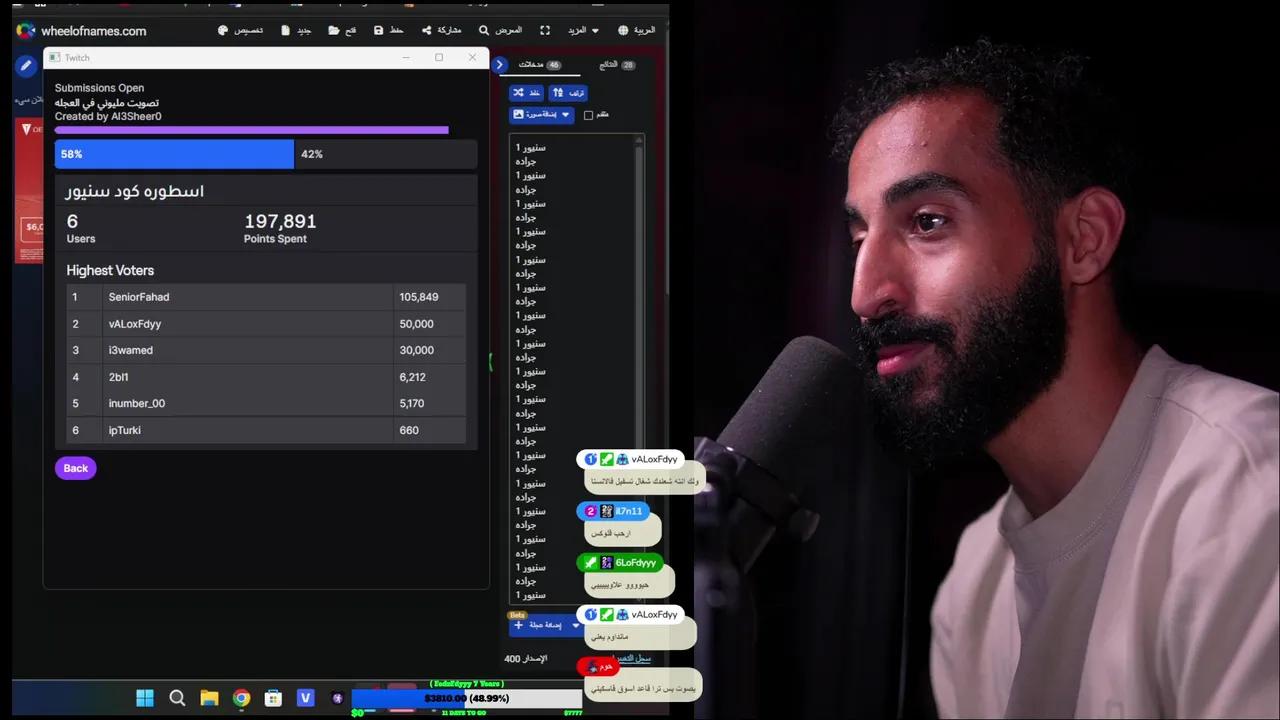Open the Windows Start menu

[x=145, y=698]
